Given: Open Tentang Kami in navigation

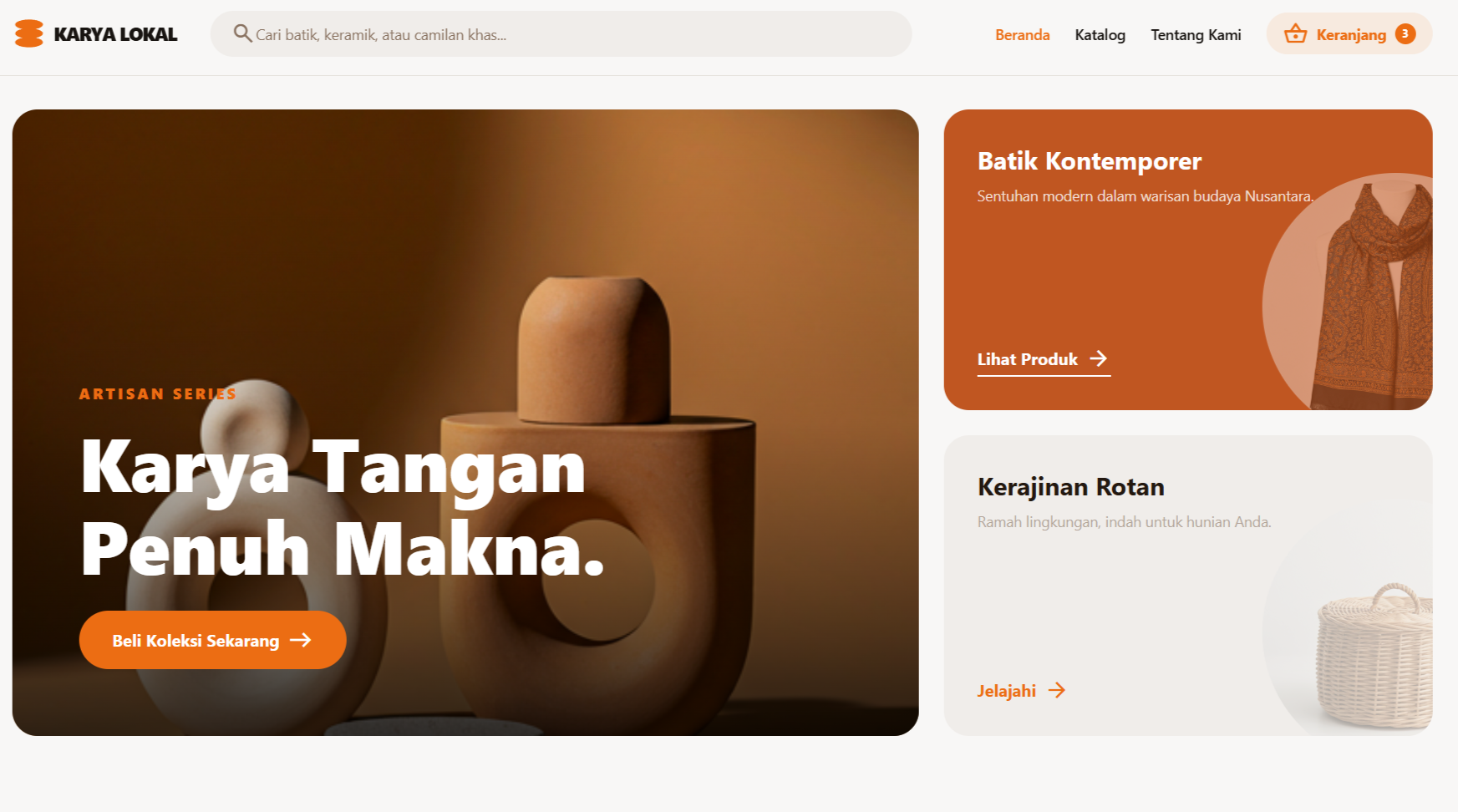Looking at the screenshot, I should pos(1196,34).
